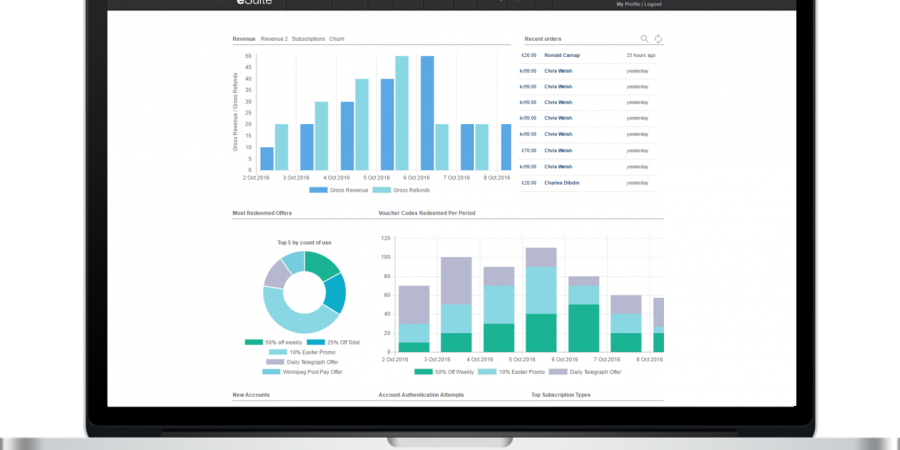The image size is (900, 450).
Task: Switch to the Revenue 2 tab
Action: (x=273, y=39)
